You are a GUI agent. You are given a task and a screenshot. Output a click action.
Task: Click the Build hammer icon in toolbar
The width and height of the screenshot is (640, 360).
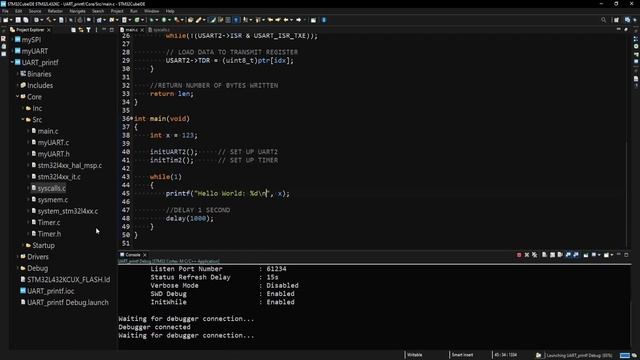[49, 20]
